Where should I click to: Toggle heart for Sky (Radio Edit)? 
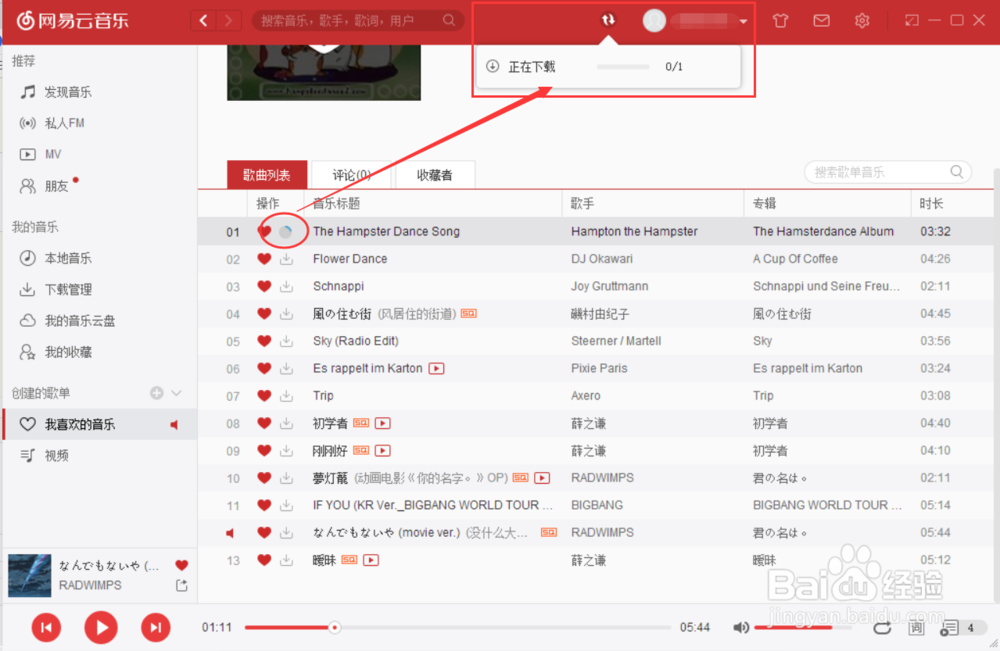pyautogui.click(x=264, y=341)
